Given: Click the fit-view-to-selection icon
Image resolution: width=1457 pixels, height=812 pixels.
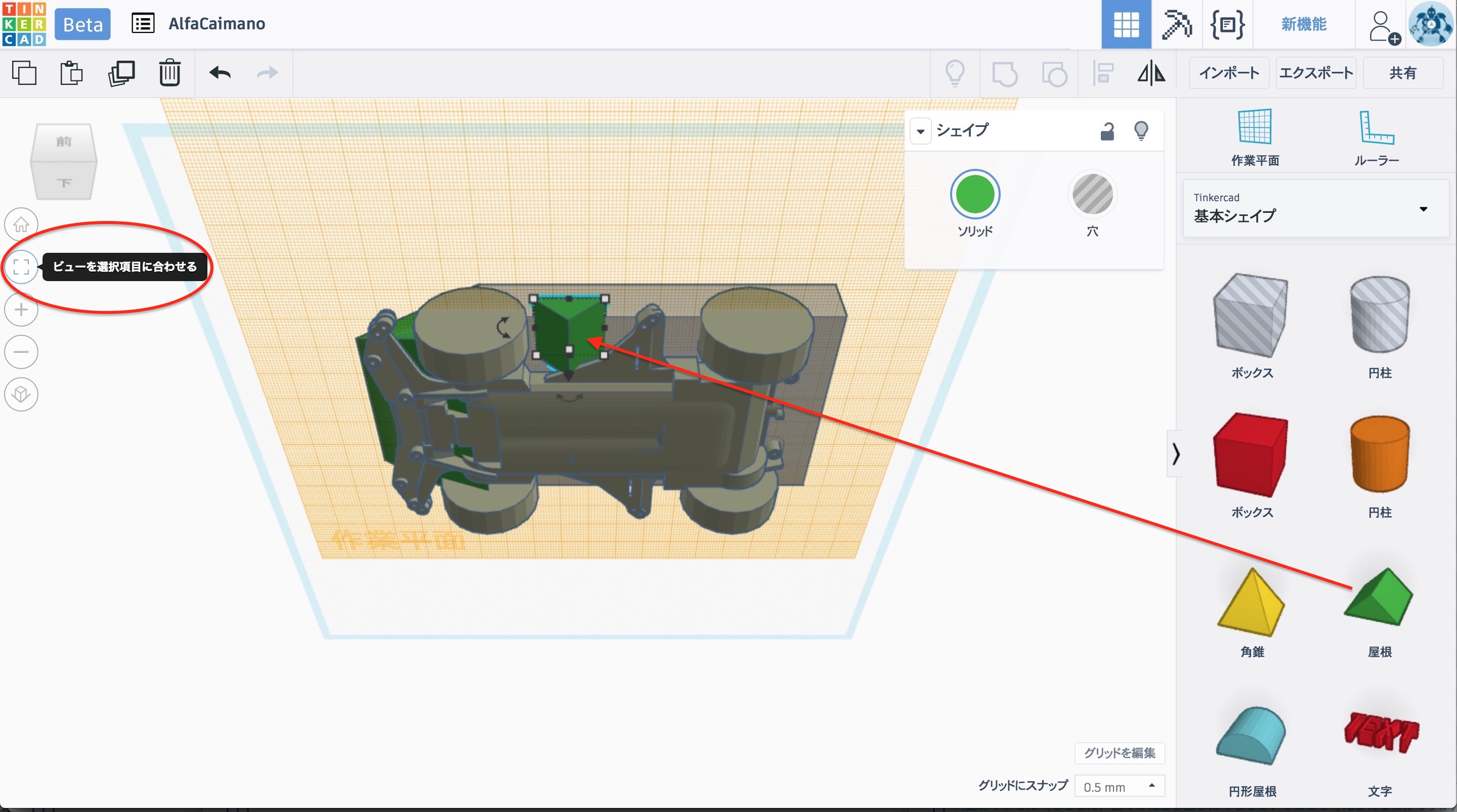Looking at the screenshot, I should [x=21, y=266].
